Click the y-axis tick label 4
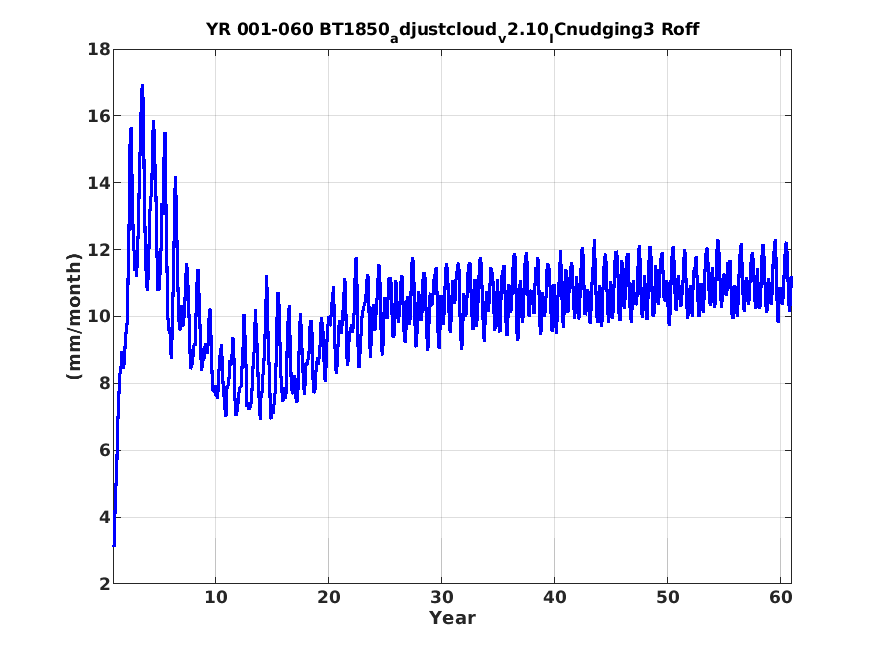 tap(105, 517)
